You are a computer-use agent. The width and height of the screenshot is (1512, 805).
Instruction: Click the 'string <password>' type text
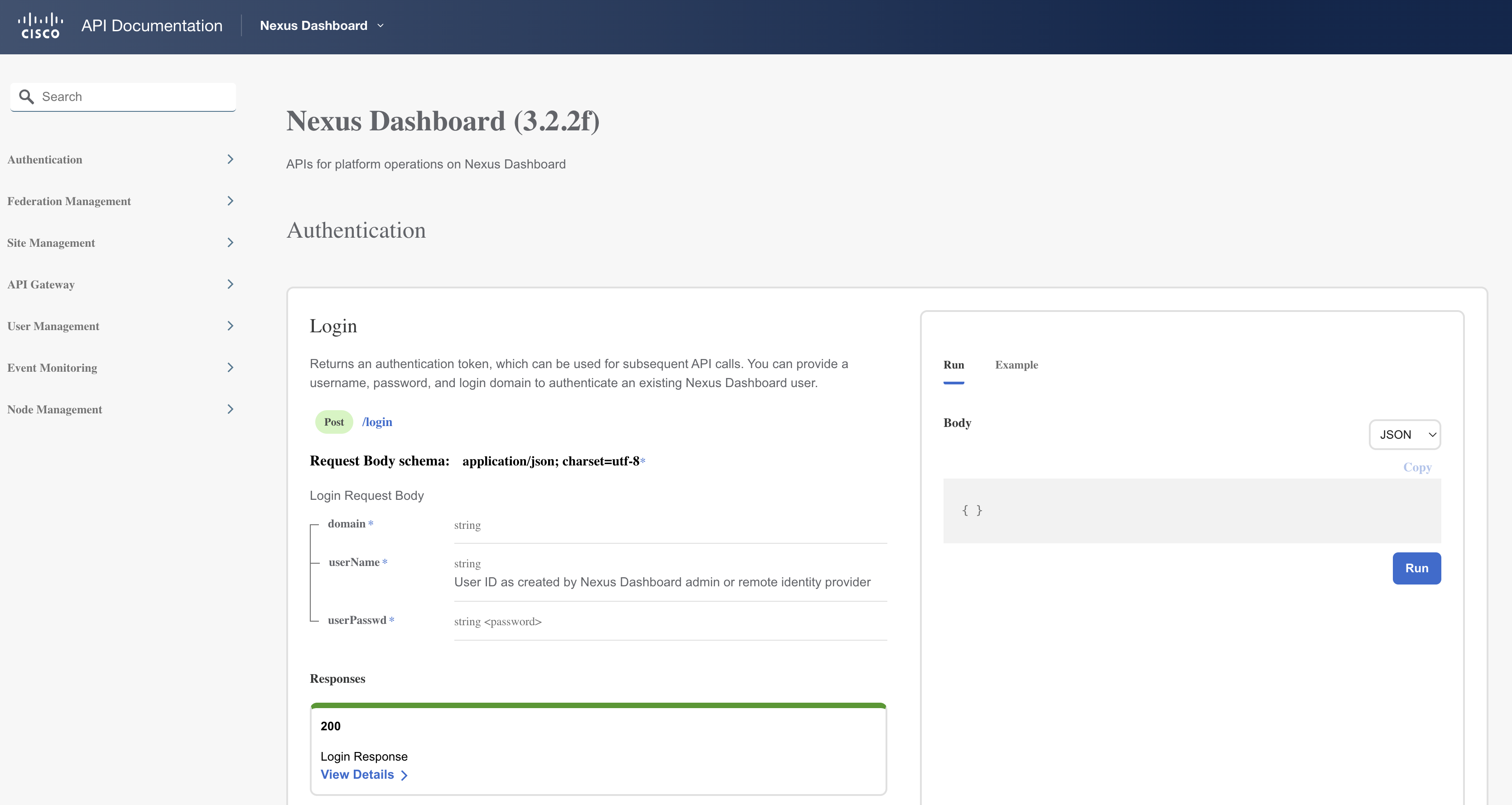(498, 622)
